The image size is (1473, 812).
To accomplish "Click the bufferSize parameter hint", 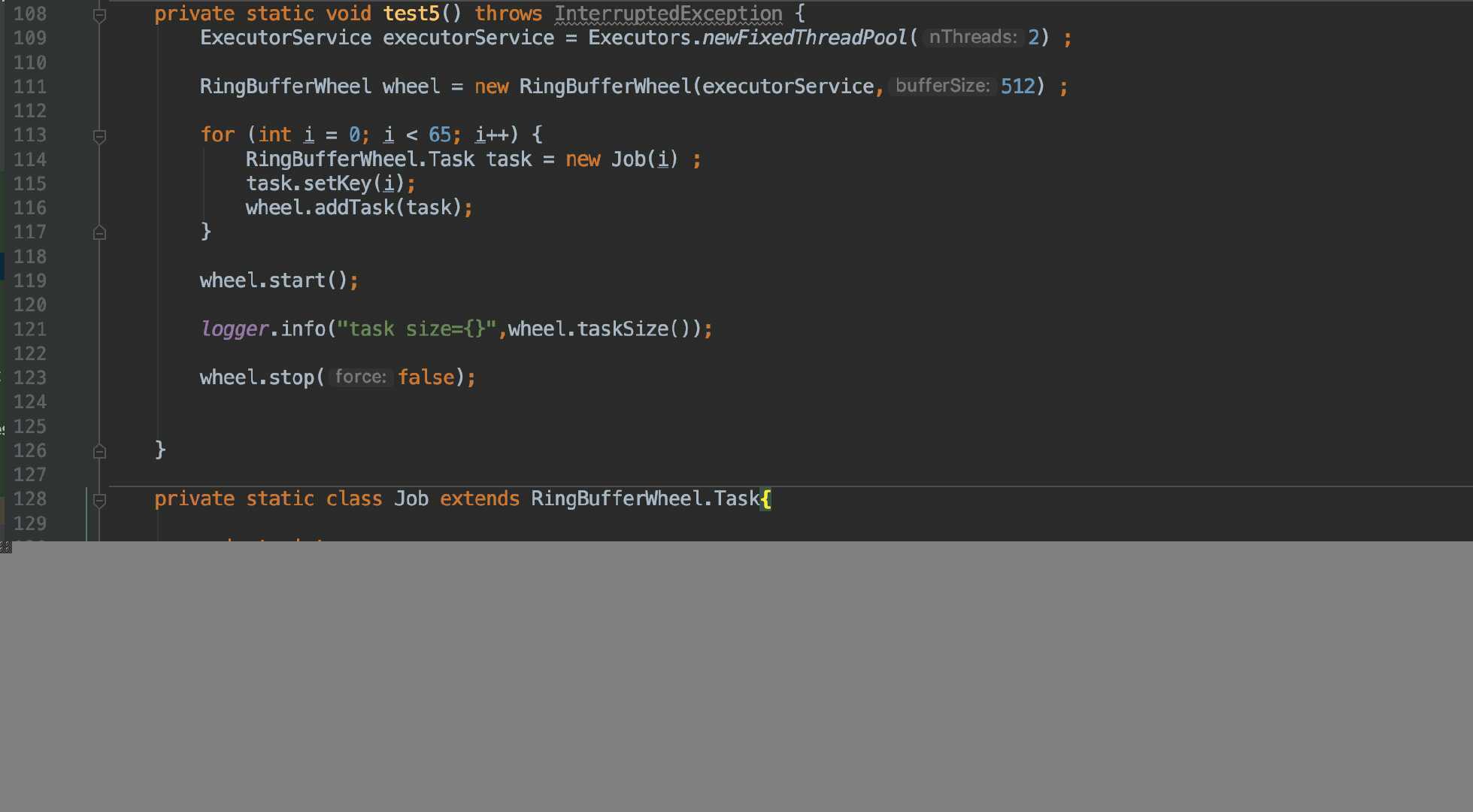I will pyautogui.click(x=942, y=86).
